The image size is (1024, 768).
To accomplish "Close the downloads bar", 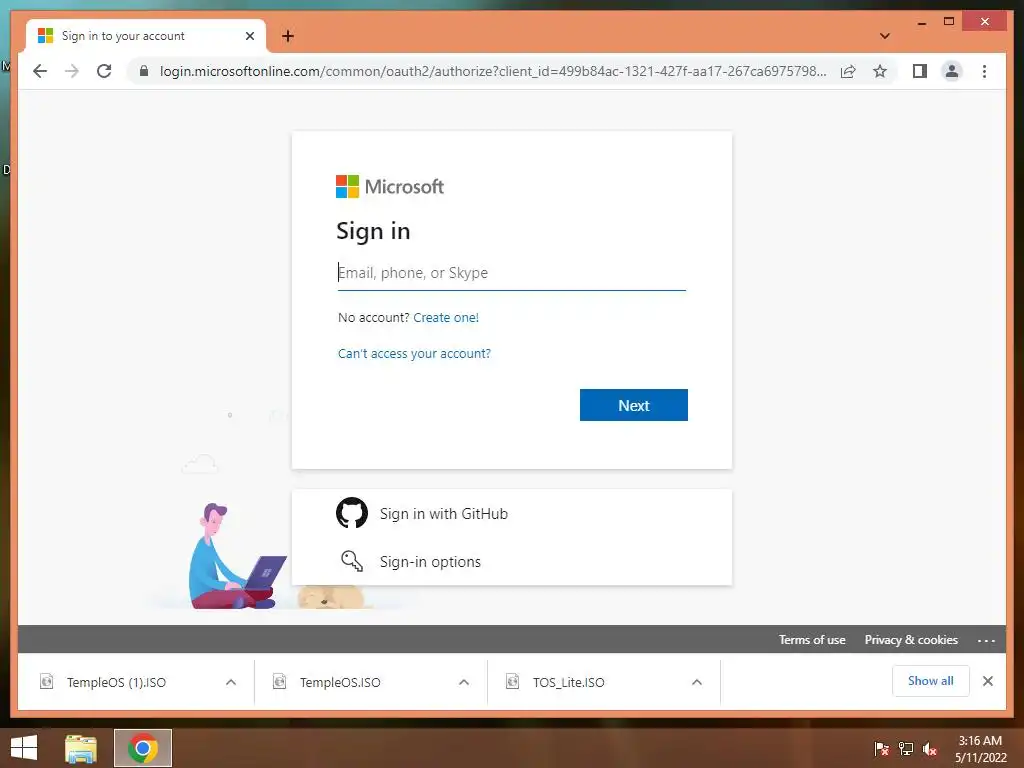I will tap(987, 681).
